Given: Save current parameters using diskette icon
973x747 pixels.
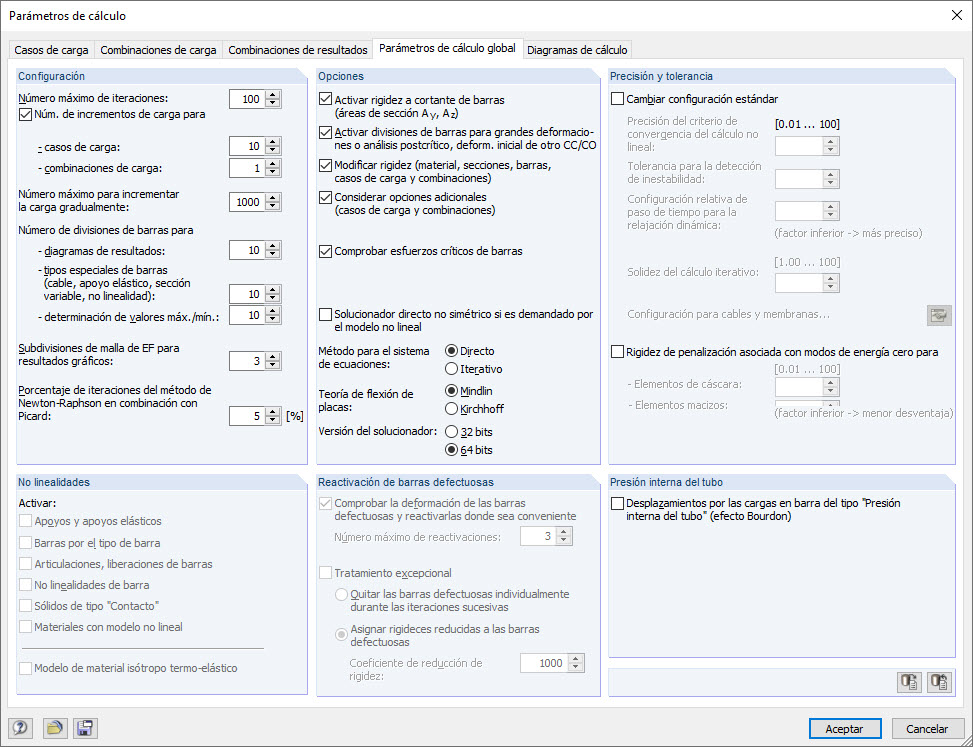Looking at the screenshot, I should point(85,728).
